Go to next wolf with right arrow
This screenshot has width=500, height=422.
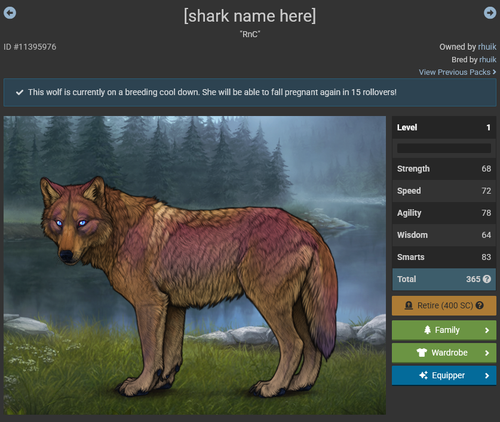[490, 13]
